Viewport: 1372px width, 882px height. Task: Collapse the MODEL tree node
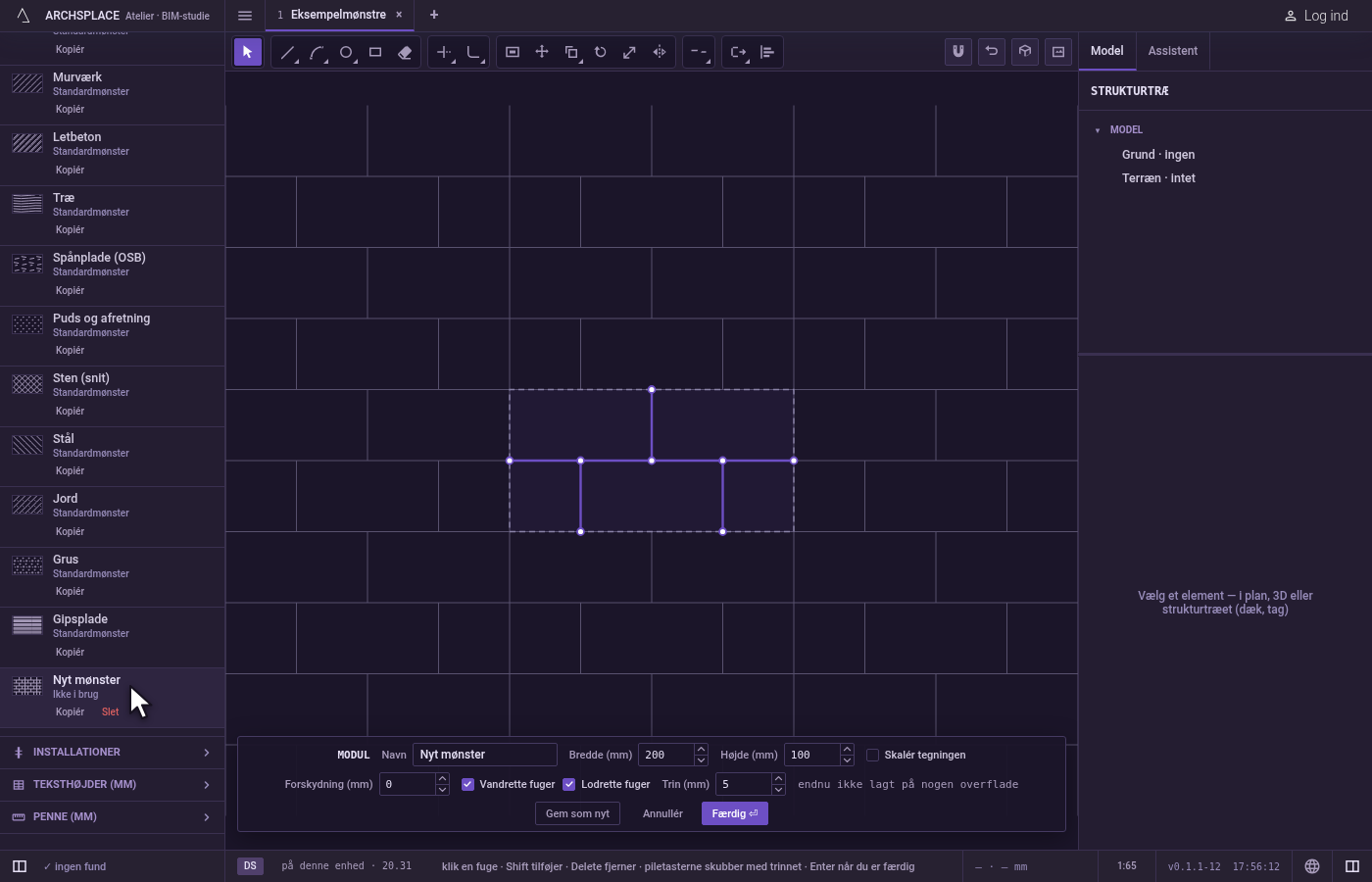pyautogui.click(x=1098, y=130)
